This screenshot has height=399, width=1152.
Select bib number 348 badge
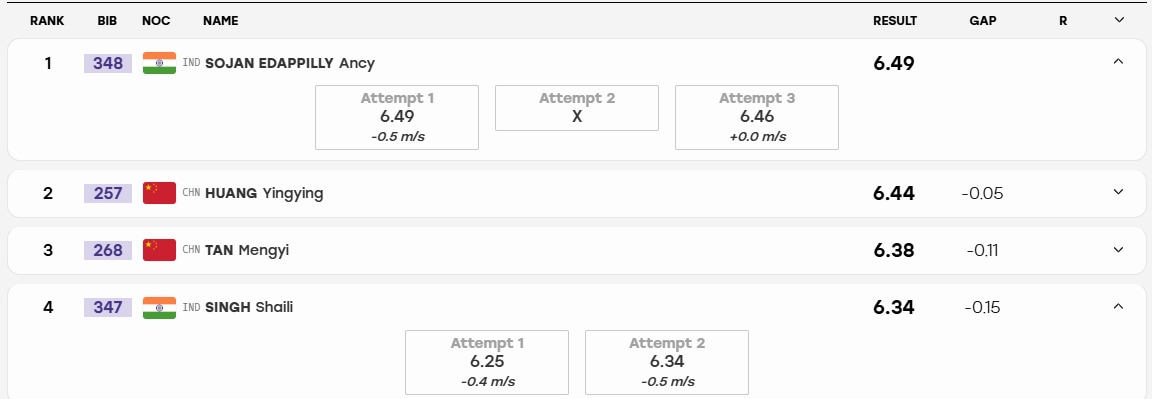108,63
